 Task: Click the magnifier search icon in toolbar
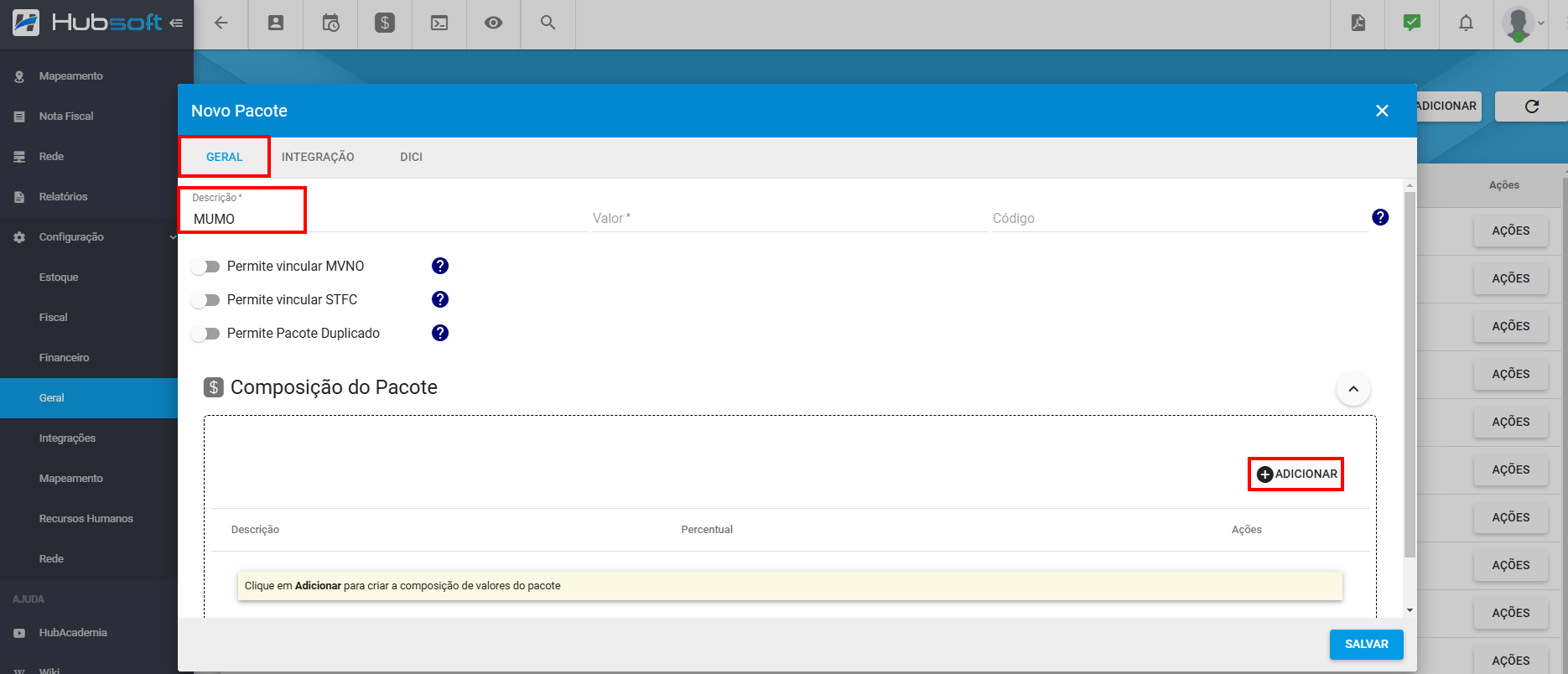coord(548,23)
